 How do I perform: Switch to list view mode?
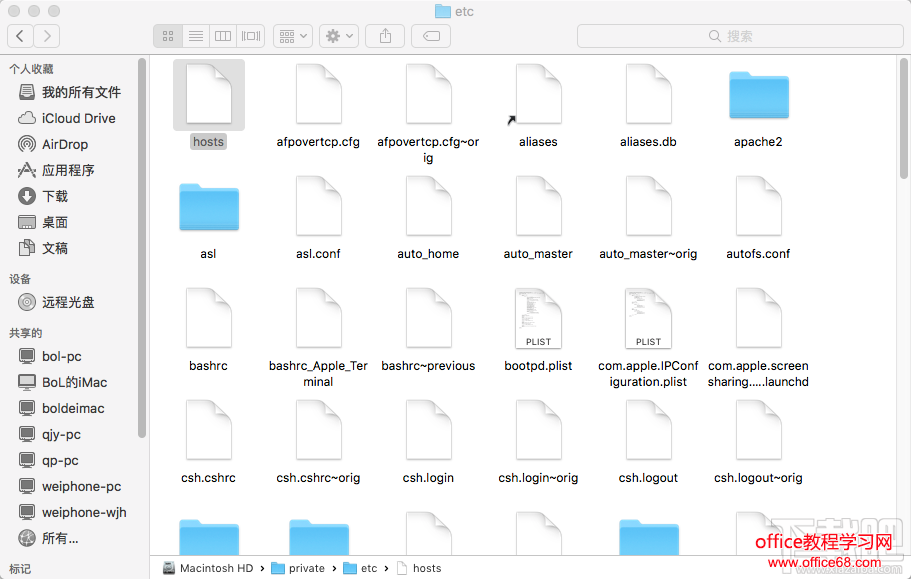196,36
